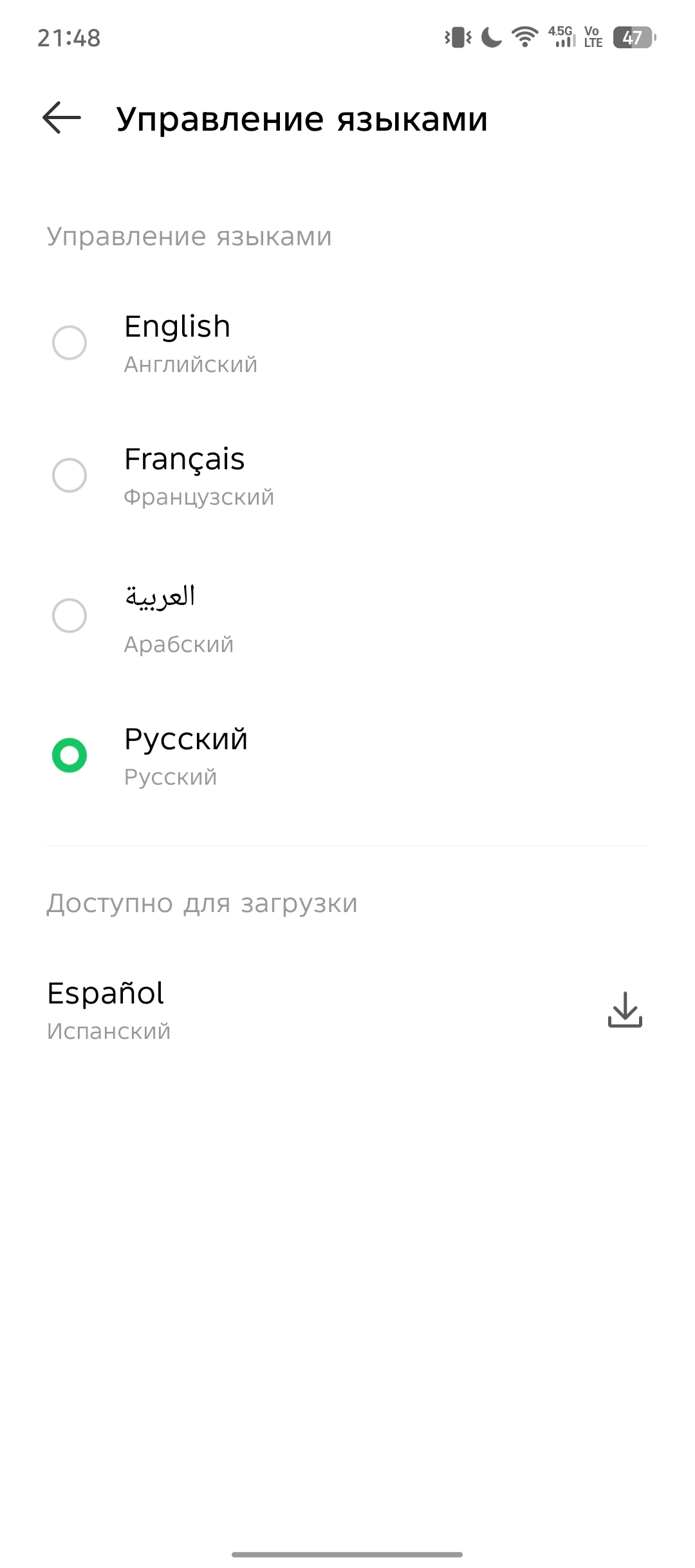Tap the 4.5G signal strength icon
Viewport: 695px width, 1568px height.
[562, 37]
